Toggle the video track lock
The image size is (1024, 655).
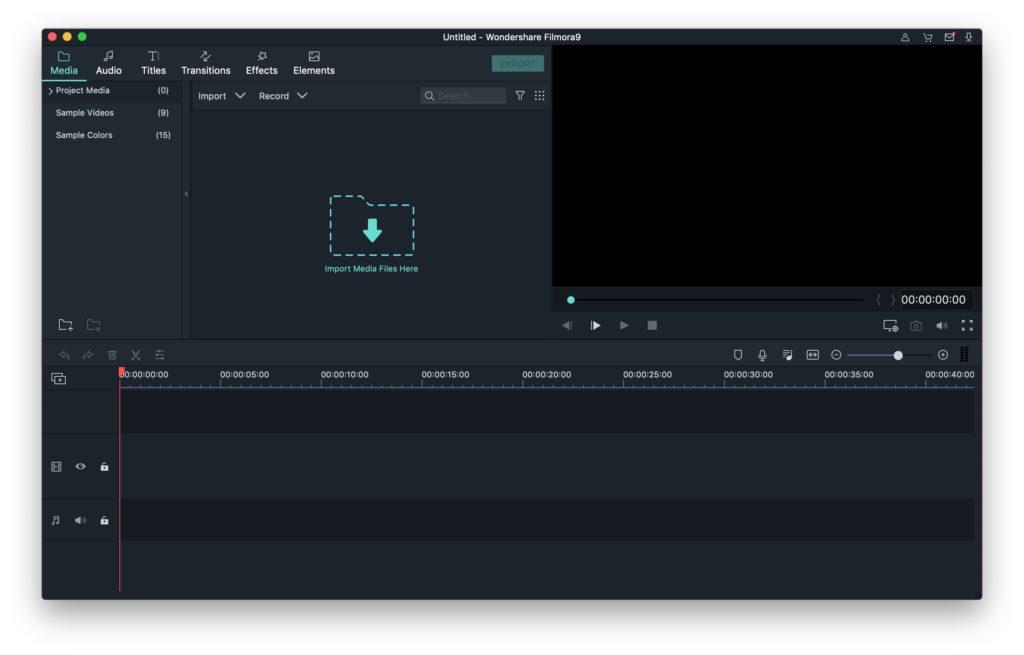104,467
